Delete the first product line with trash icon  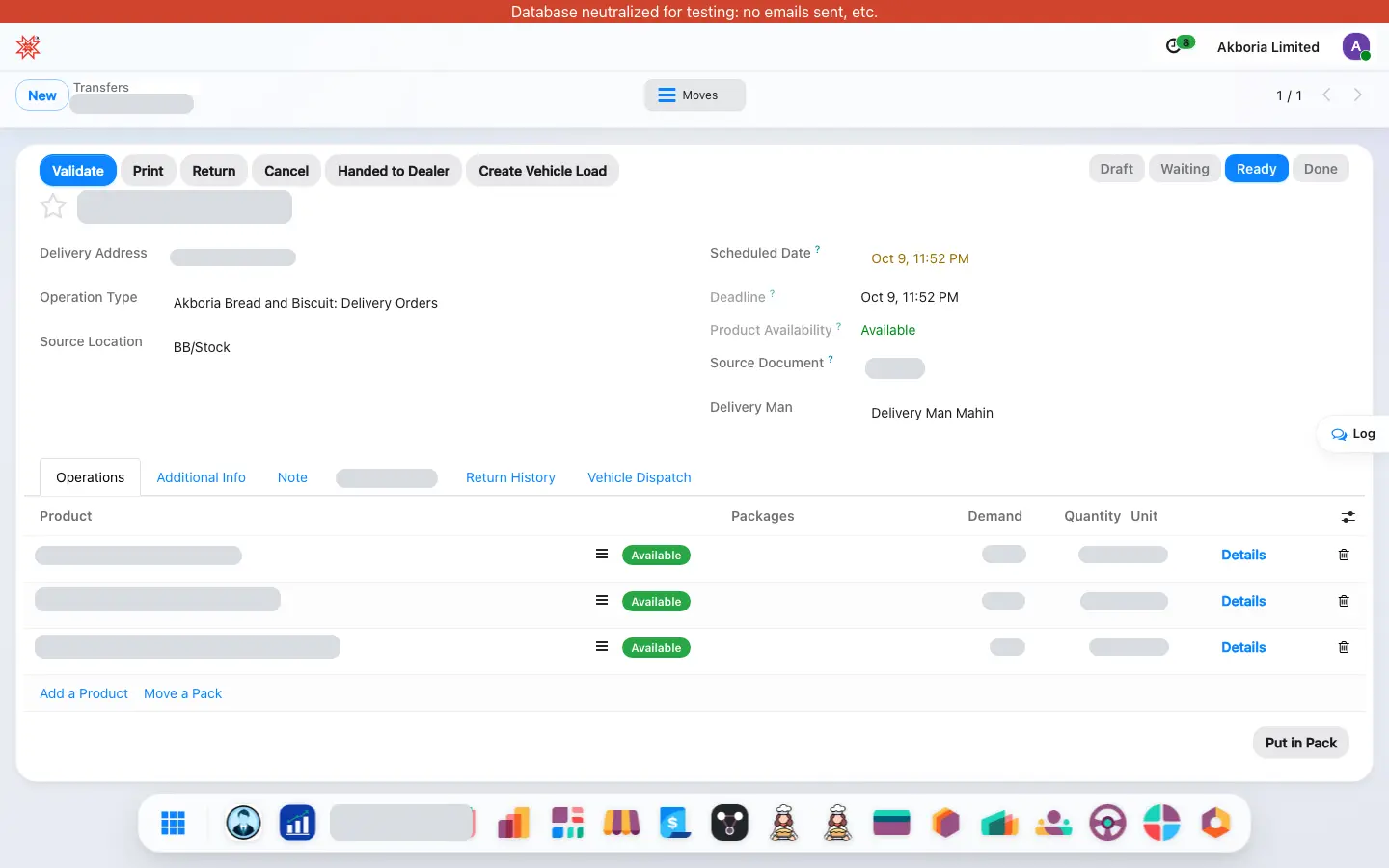tap(1344, 555)
